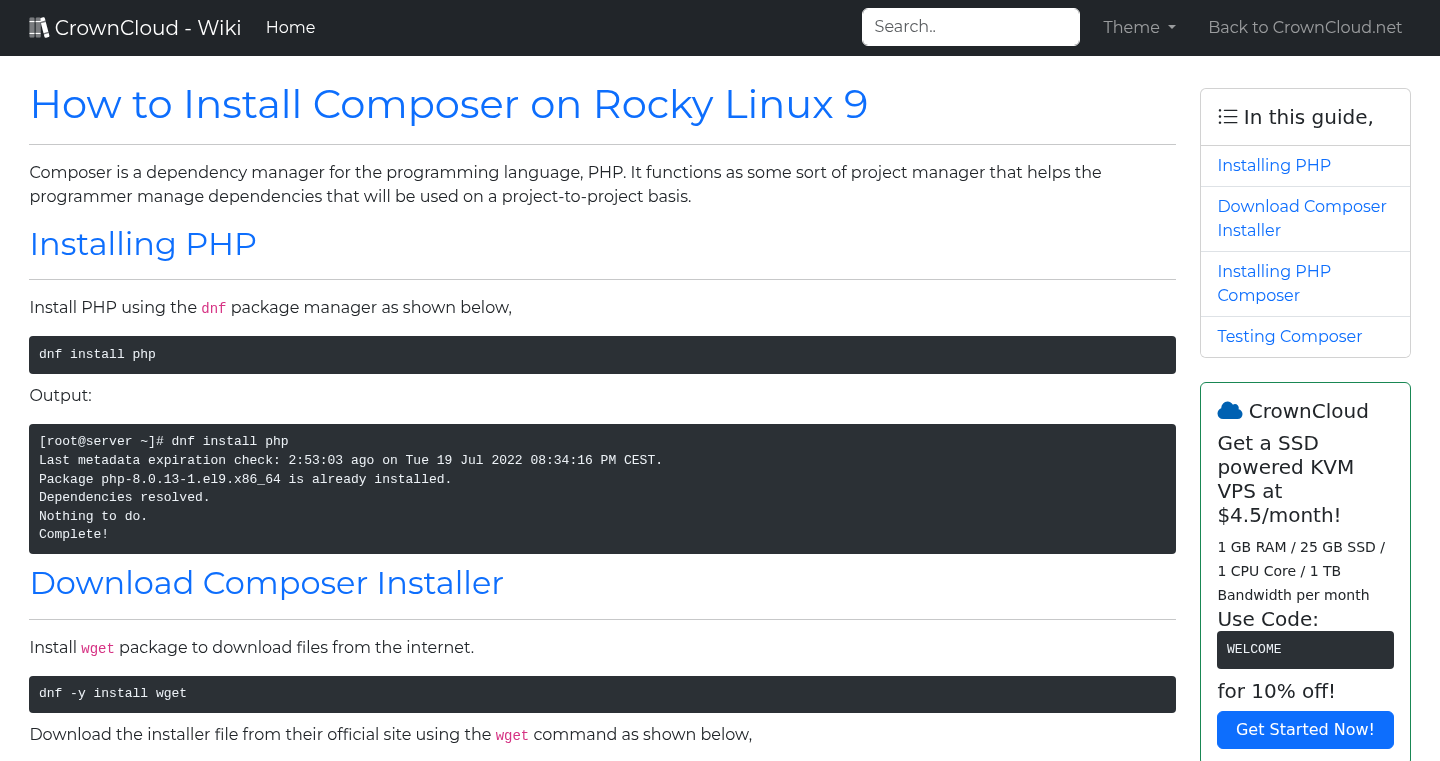
Task: Navigate via the 'Installing PHP Composer' link
Action: tap(1274, 283)
